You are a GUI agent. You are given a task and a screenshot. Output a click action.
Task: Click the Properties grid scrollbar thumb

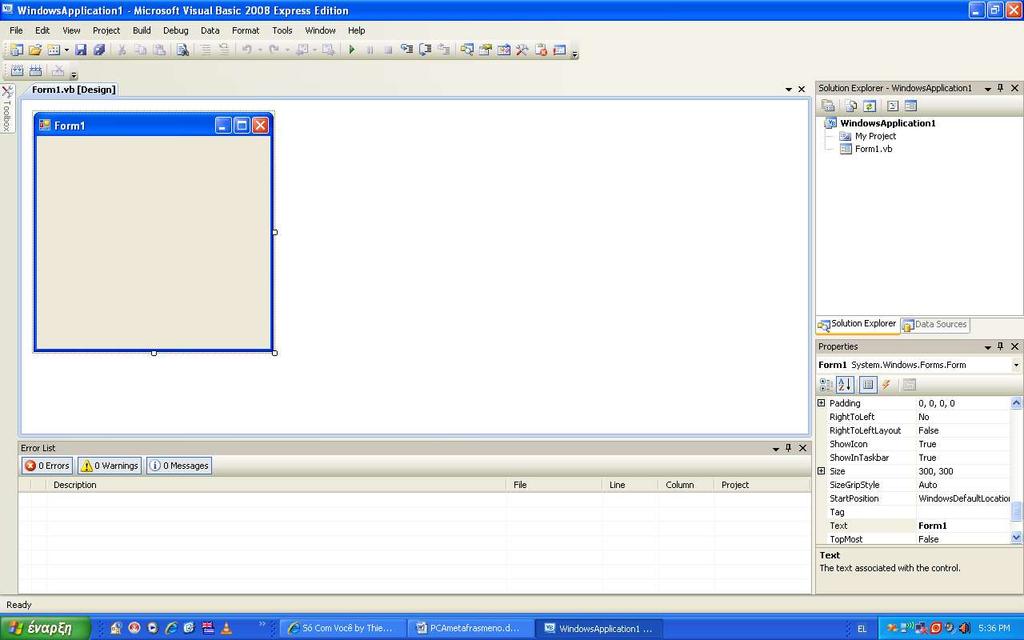pos(1016,511)
